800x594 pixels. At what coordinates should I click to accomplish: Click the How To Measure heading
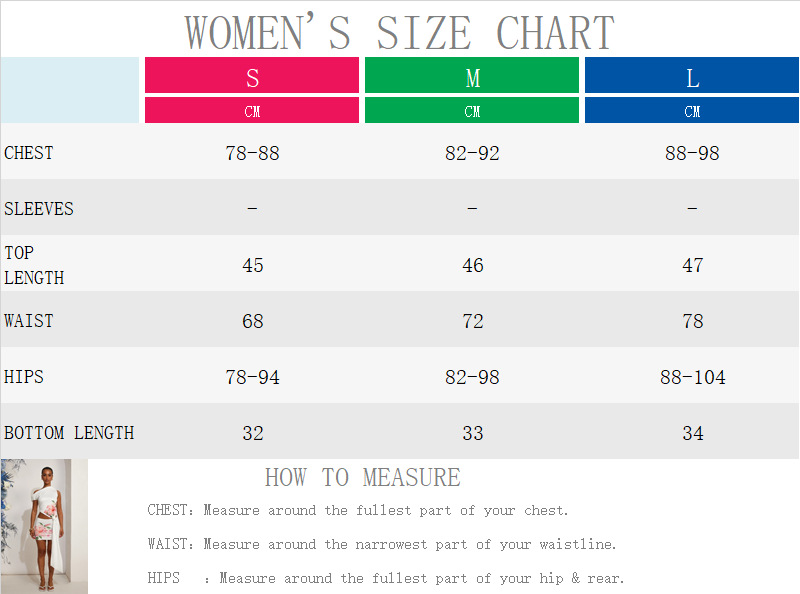(362, 477)
